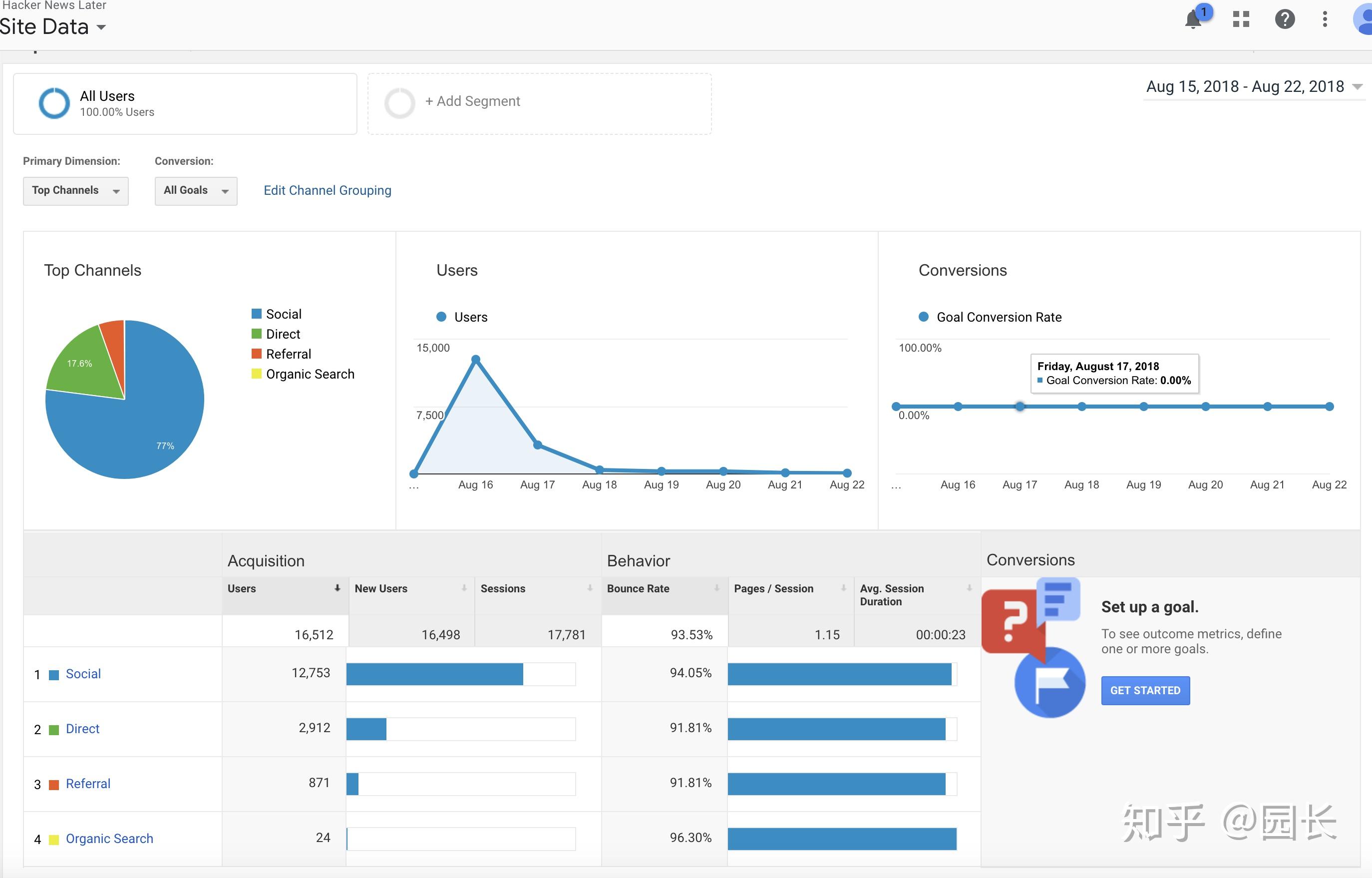Click the Organic Search bounce rate 96.30%
The image size is (1372, 878).
(x=690, y=838)
